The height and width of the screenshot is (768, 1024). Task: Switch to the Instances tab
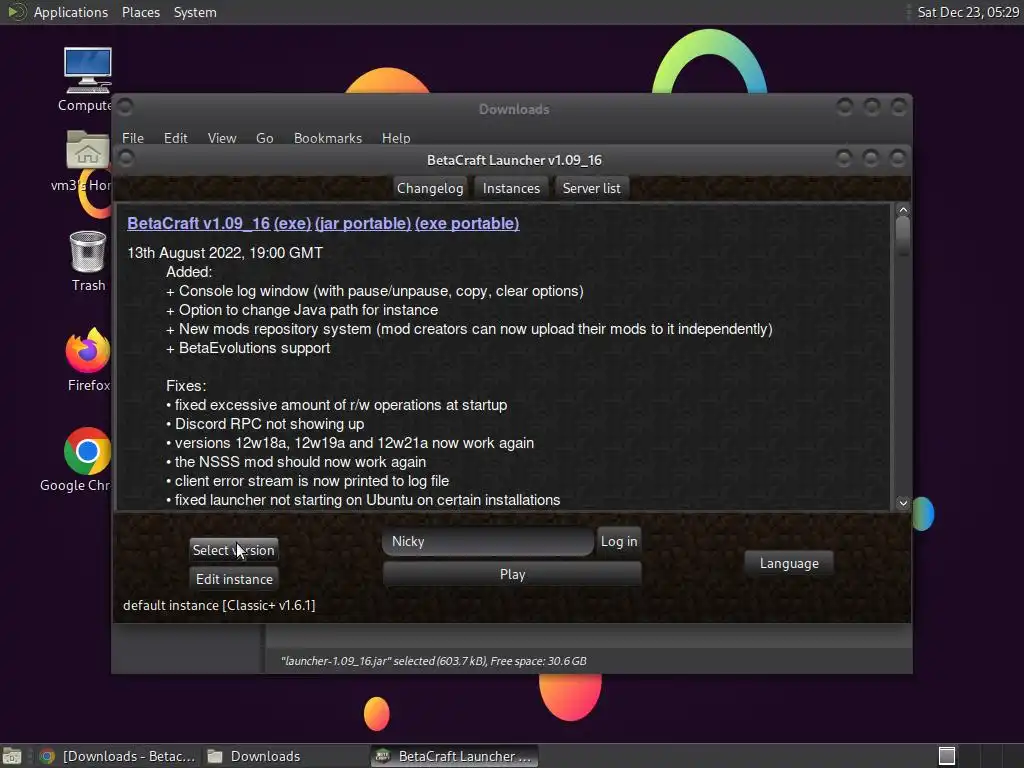tap(511, 188)
